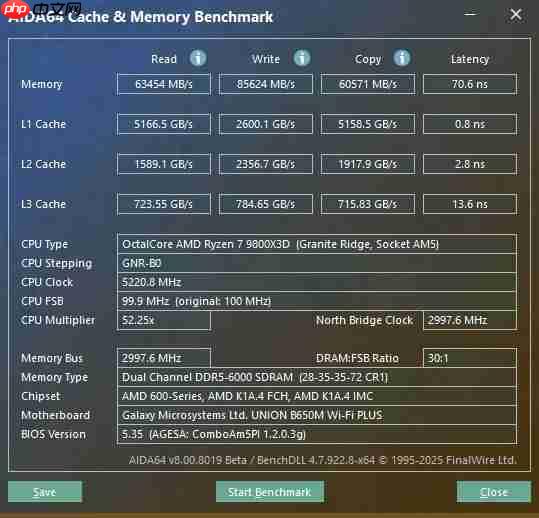This screenshot has height=518, width=539.
Task: Click L3 Cache latency 13.6 ns
Action: (x=470, y=204)
